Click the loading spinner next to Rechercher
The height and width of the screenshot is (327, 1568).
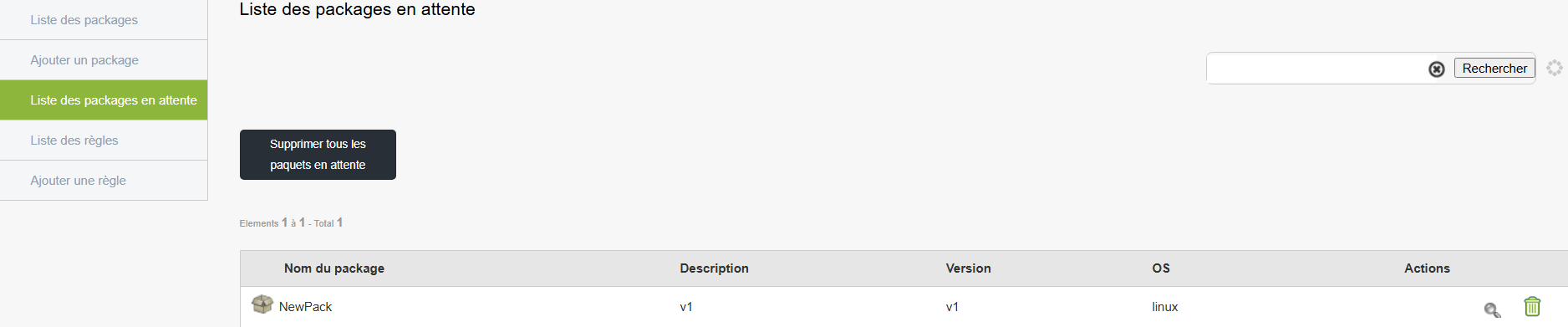click(1554, 68)
